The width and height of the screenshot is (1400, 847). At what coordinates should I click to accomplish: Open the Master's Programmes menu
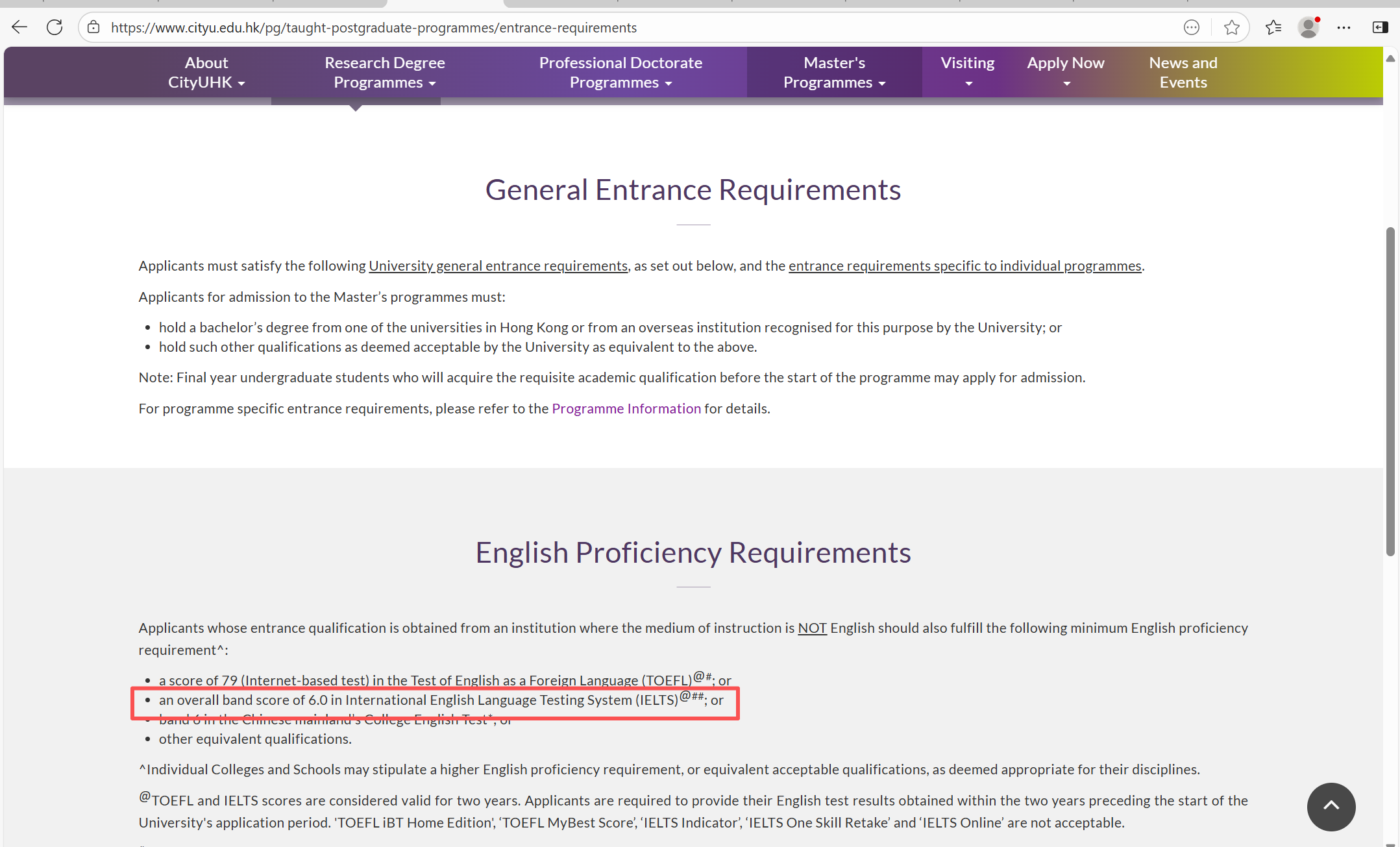point(834,73)
